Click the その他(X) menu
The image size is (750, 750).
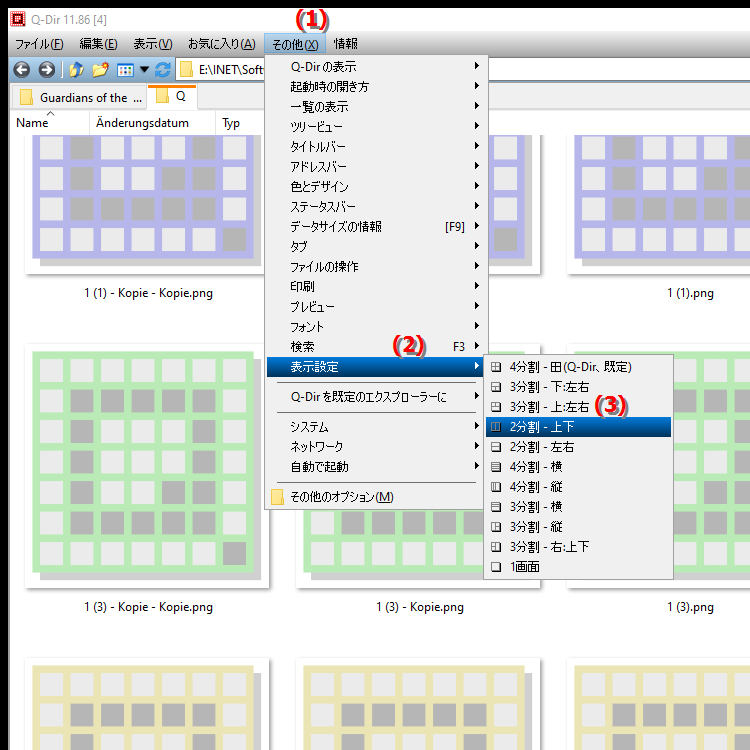295,44
